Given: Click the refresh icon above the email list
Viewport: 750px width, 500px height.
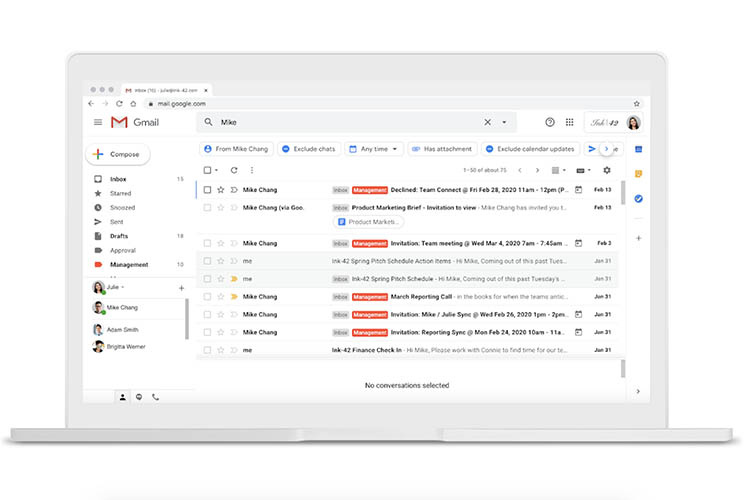Looking at the screenshot, I should point(234,170).
